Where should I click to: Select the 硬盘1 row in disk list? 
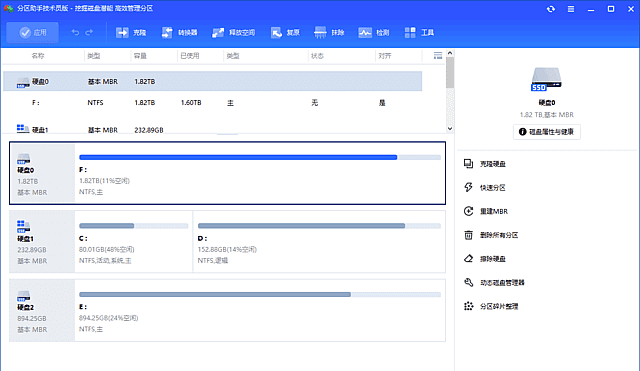coord(212,130)
